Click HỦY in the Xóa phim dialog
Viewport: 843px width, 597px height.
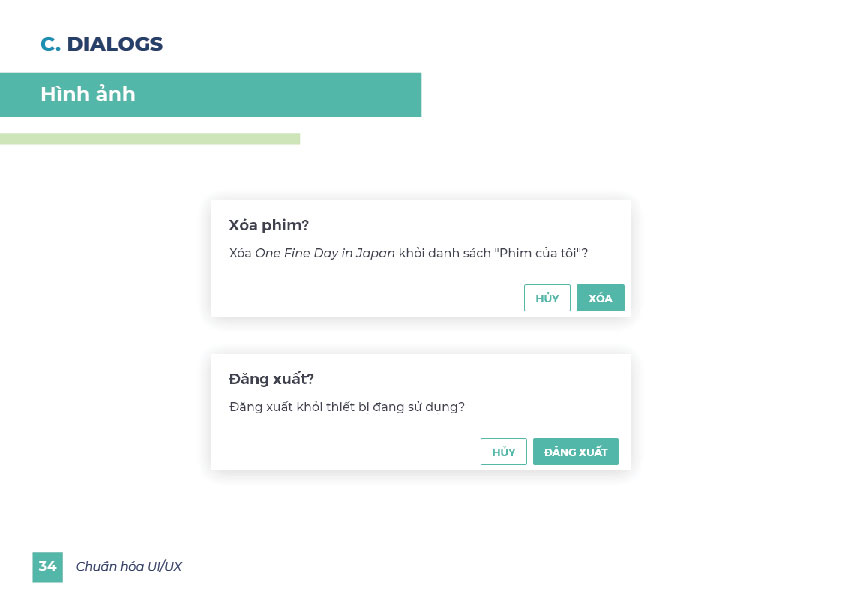pos(547,298)
